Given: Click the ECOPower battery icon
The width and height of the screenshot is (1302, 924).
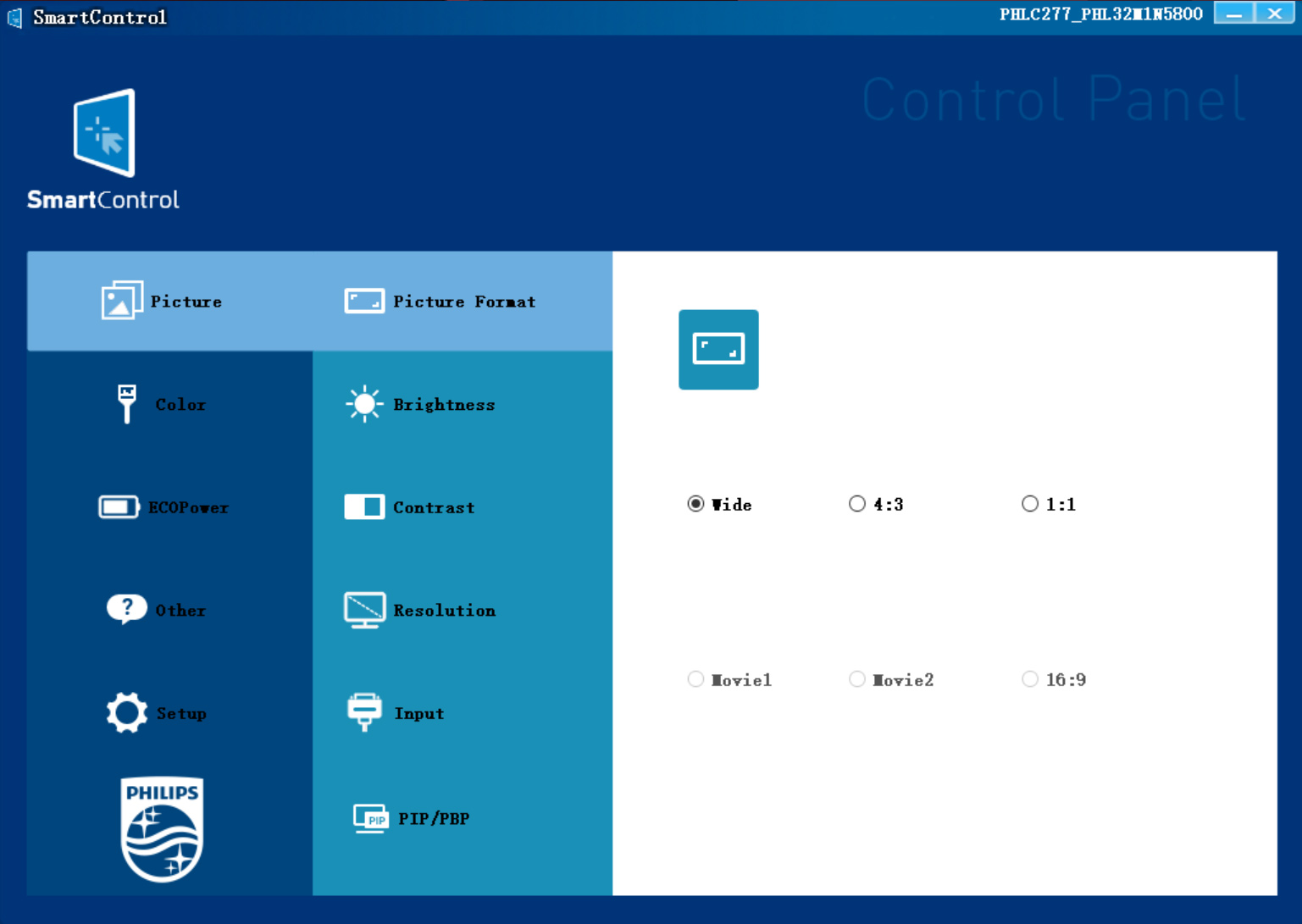Looking at the screenshot, I should (x=119, y=507).
